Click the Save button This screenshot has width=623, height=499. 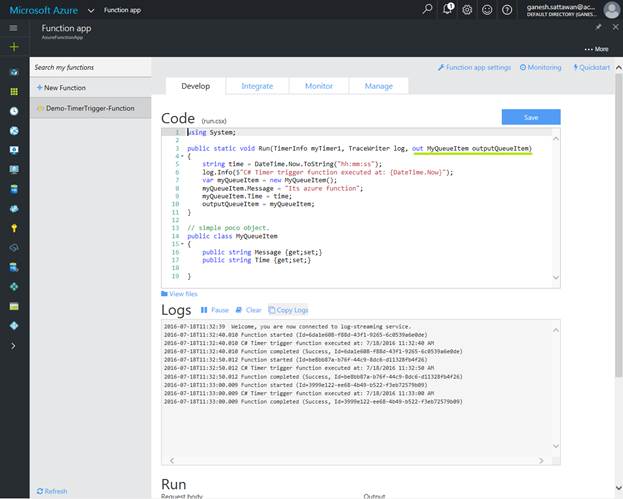tap(530, 117)
